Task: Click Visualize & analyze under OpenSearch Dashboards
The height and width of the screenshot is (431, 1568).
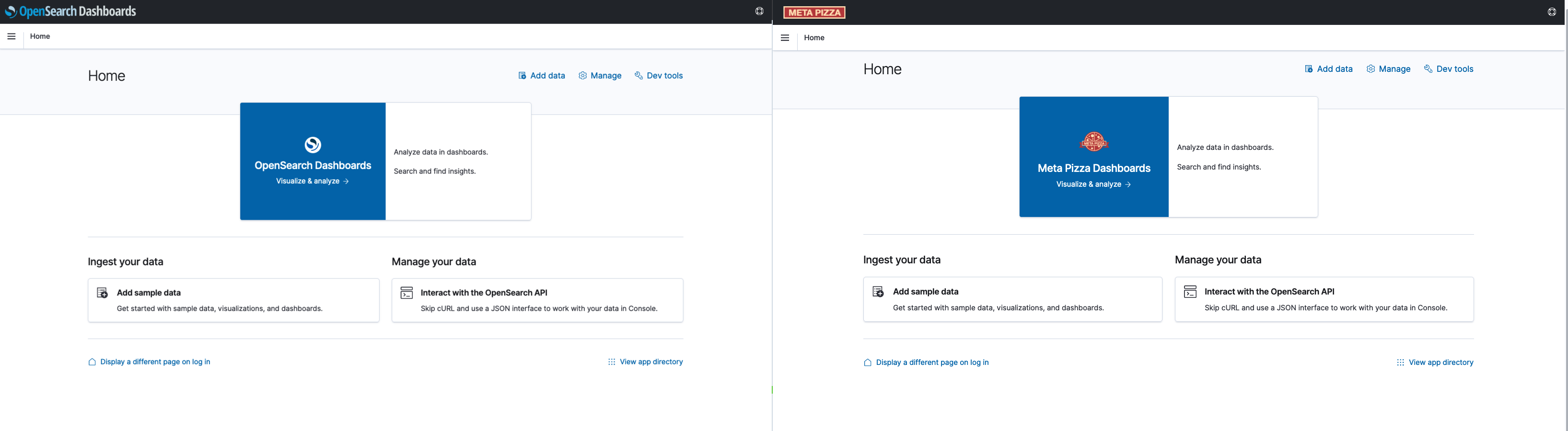Action: pos(312,181)
